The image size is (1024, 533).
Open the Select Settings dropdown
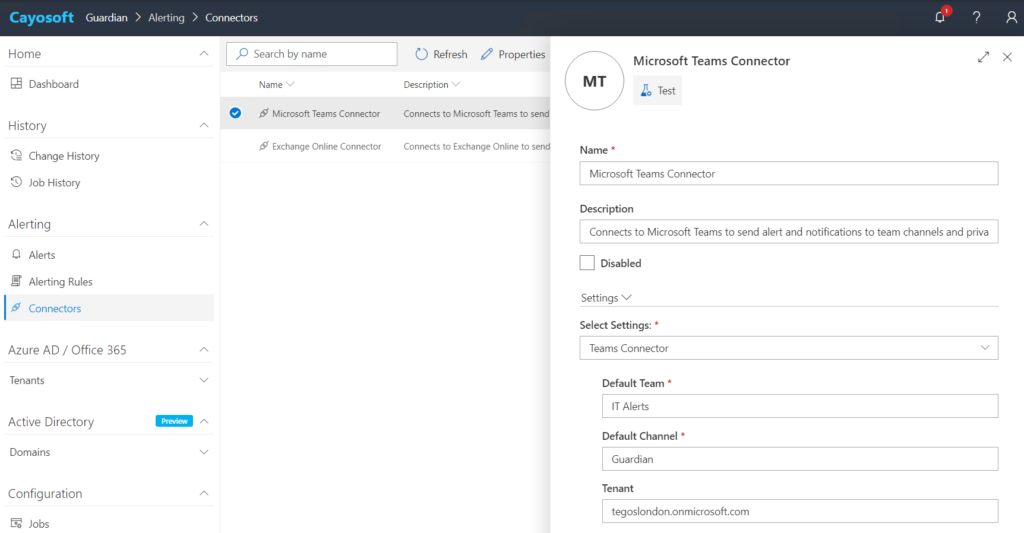[x=788, y=348]
